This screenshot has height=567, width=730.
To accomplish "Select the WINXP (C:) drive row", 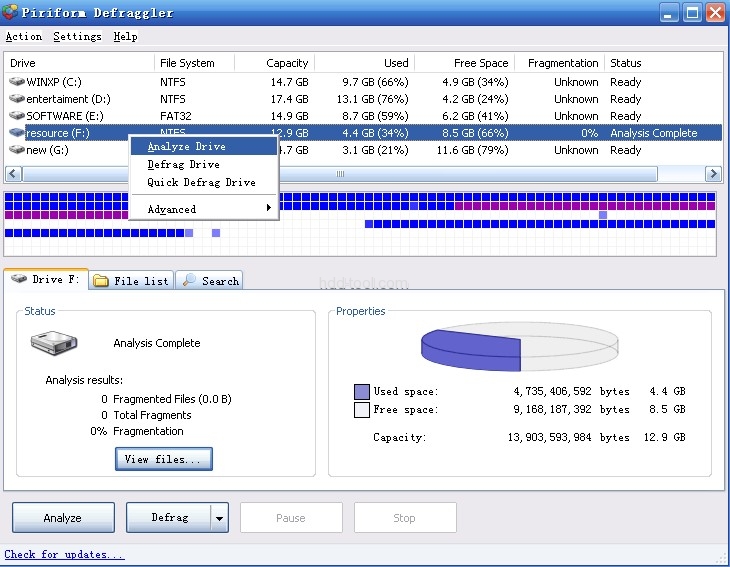I will point(364,82).
